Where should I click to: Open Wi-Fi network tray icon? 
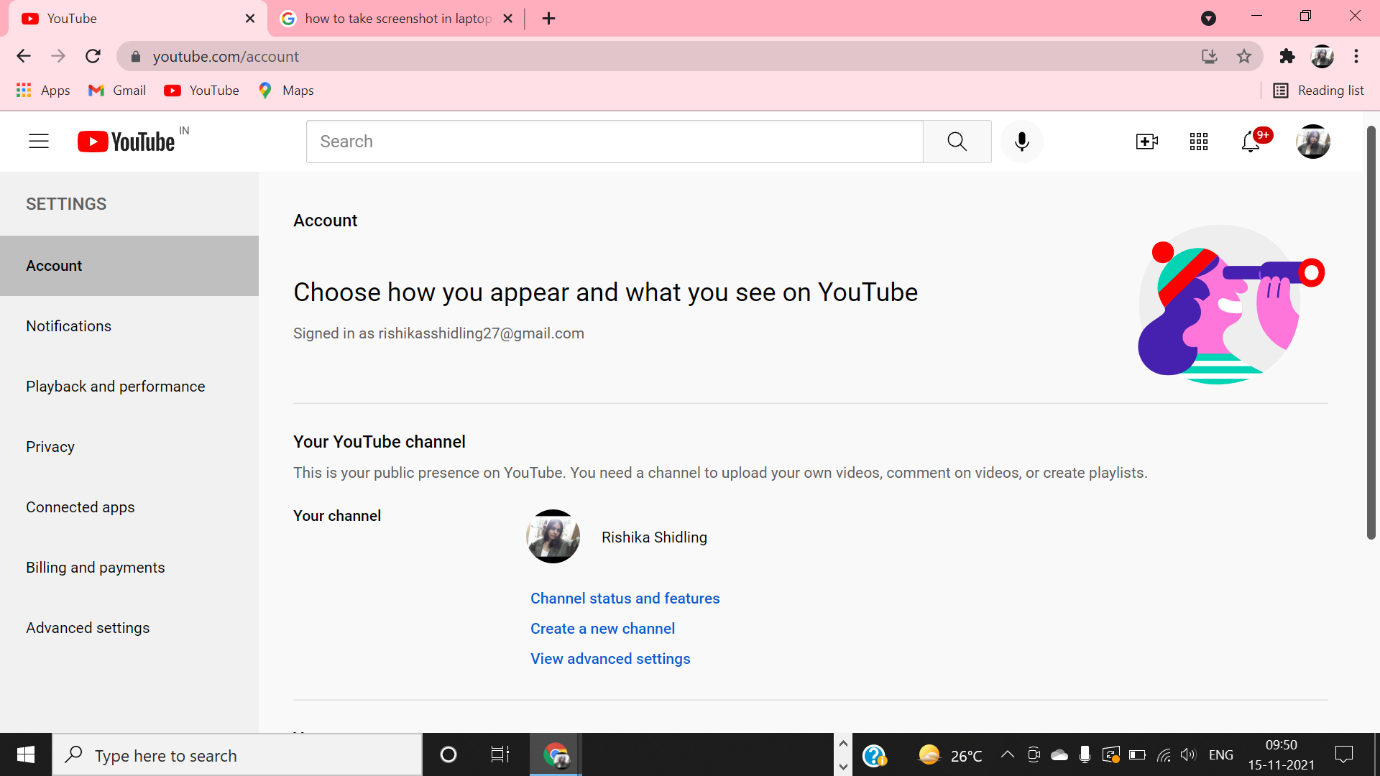1163,755
